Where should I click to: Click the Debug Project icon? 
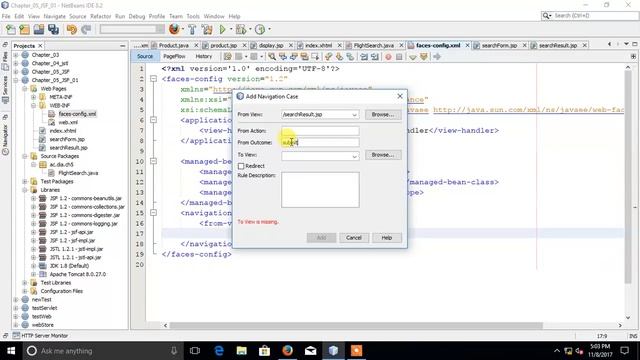(x=241, y=29)
